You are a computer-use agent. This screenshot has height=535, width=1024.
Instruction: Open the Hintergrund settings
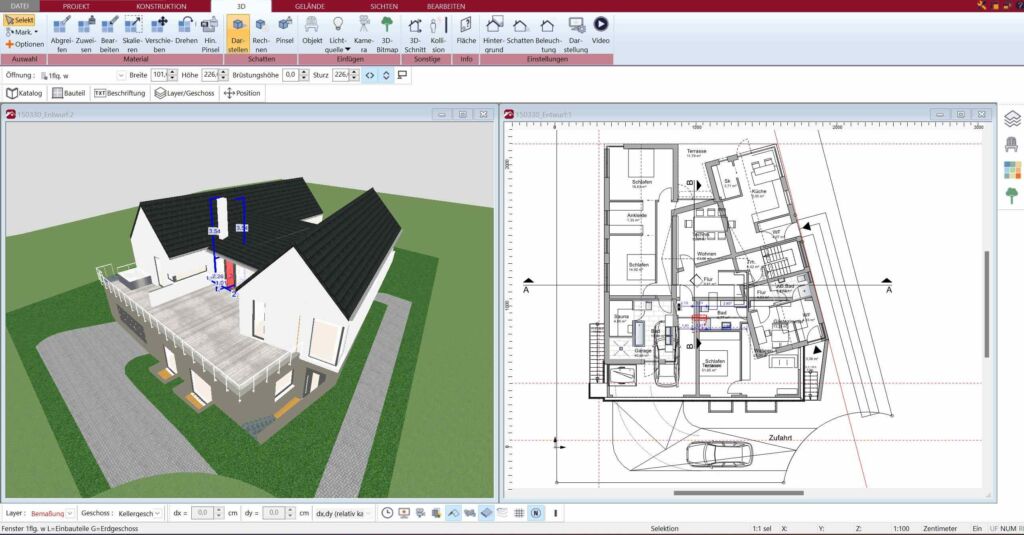[494, 34]
